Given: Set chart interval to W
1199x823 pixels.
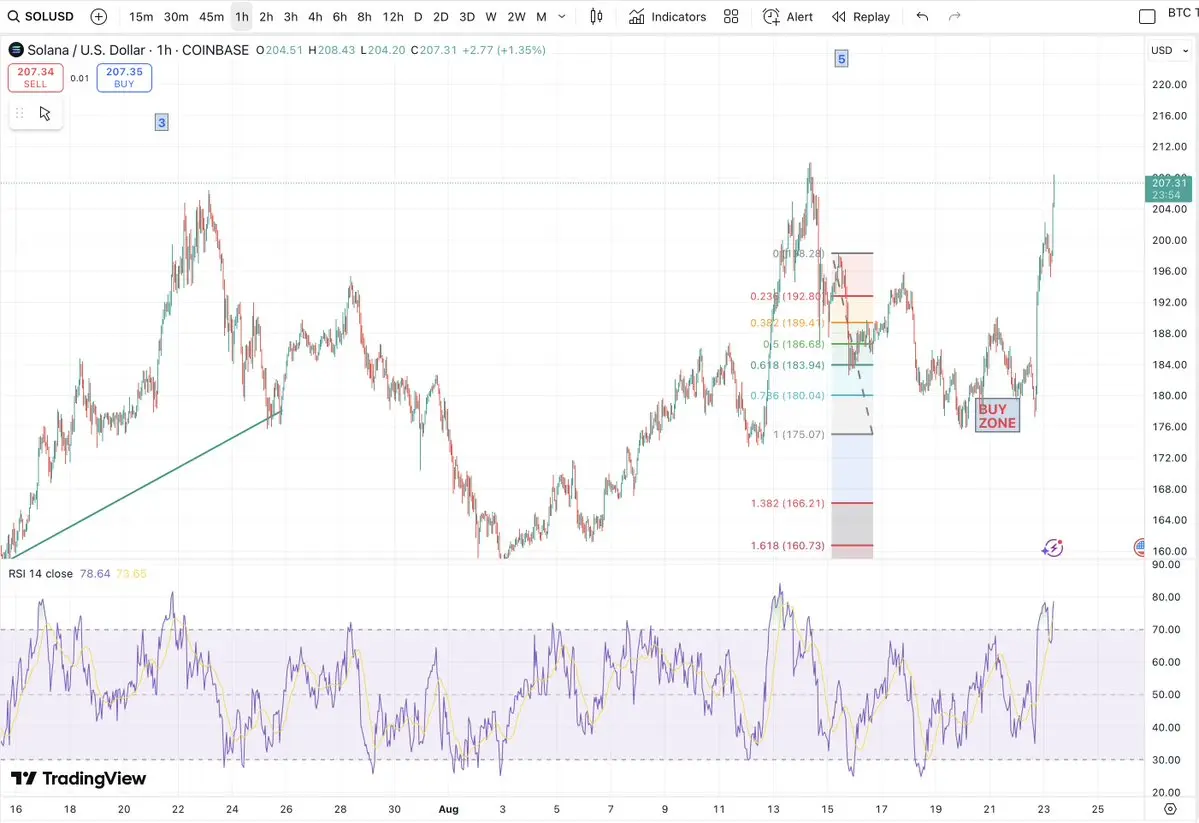Looking at the screenshot, I should pos(491,16).
